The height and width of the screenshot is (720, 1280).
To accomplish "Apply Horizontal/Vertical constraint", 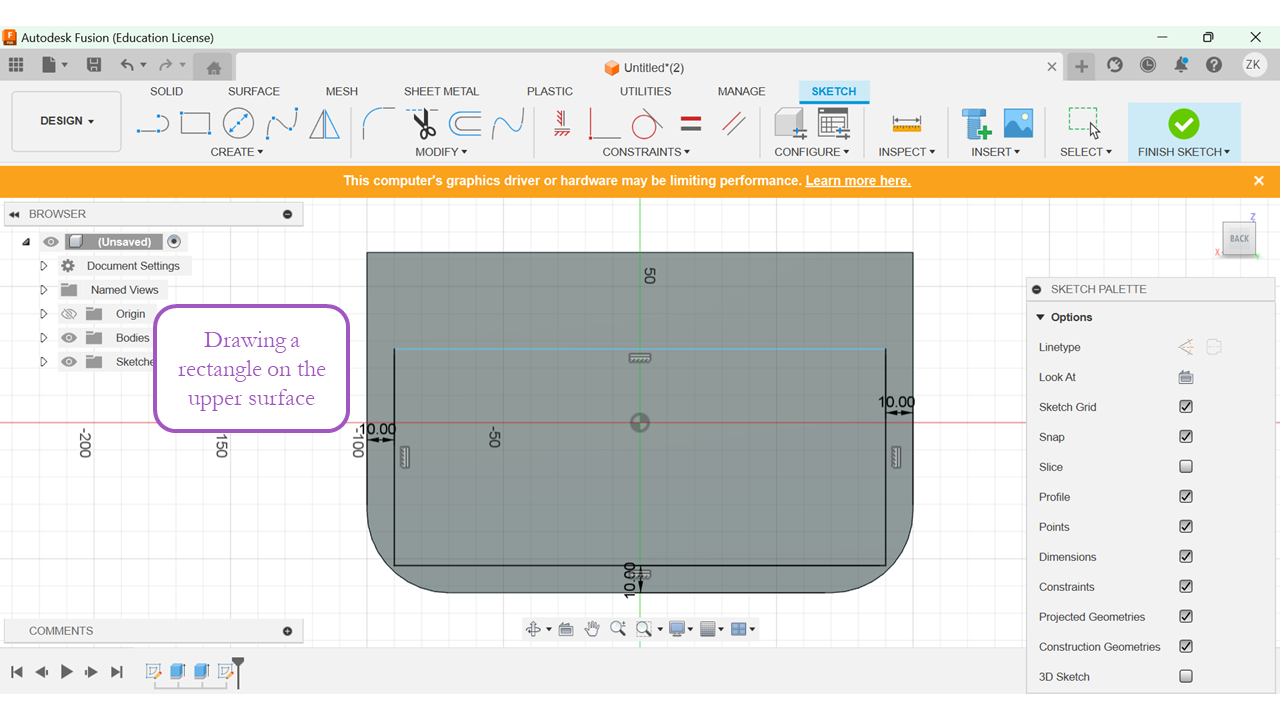I will click(562, 124).
